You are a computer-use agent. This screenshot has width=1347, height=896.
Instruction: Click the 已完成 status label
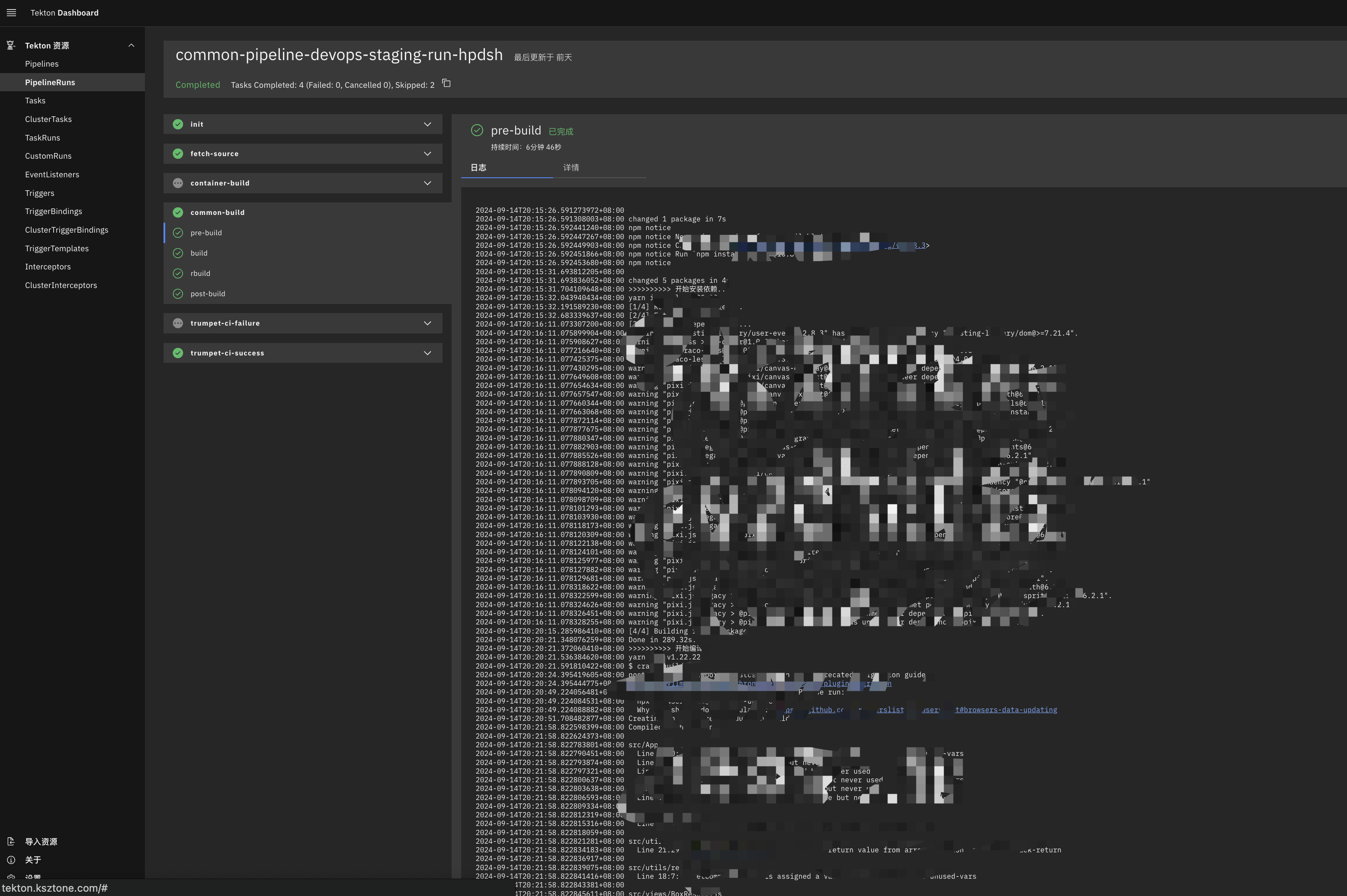tap(561, 131)
